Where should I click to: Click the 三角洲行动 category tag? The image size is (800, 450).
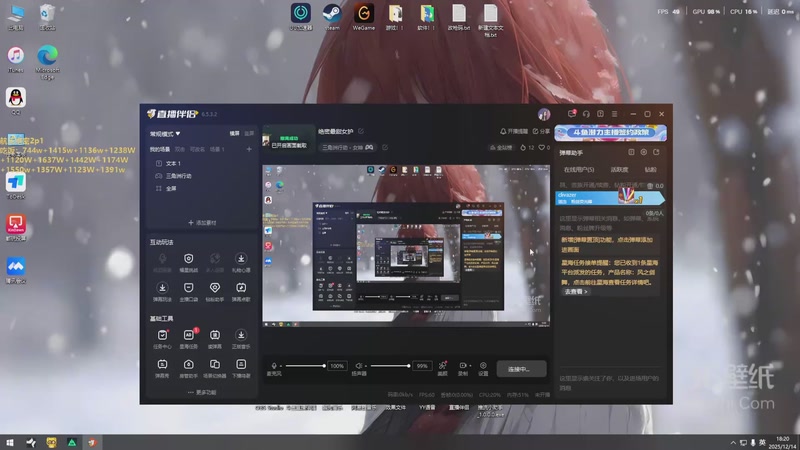347,147
